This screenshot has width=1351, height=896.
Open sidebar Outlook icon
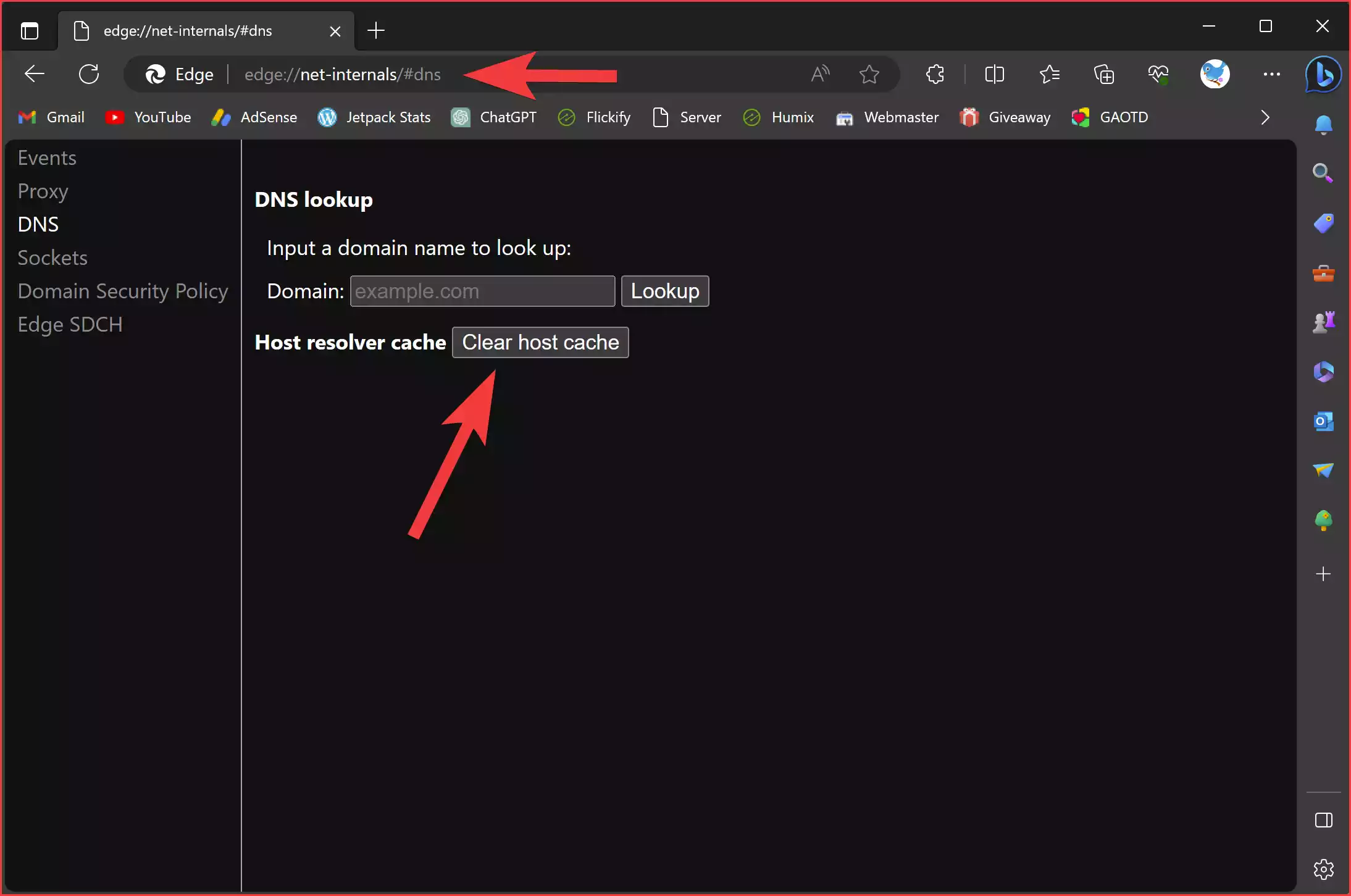(1323, 421)
